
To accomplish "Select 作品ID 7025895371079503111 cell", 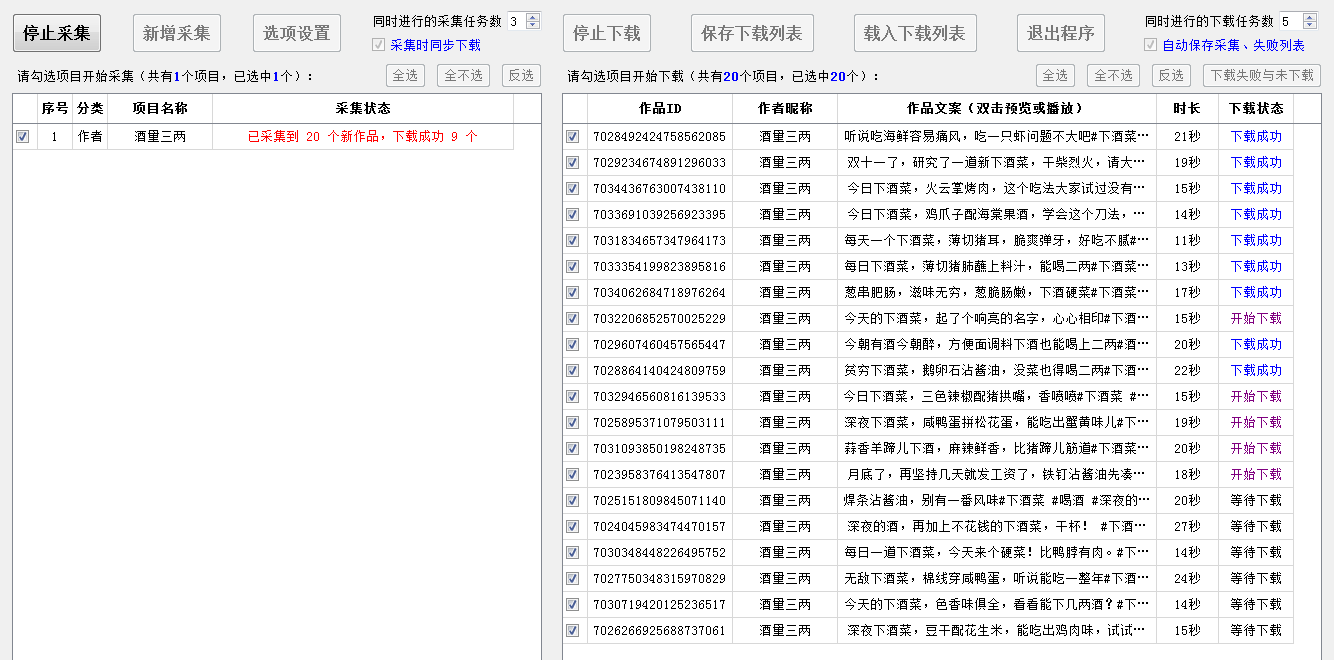I will tap(660, 423).
